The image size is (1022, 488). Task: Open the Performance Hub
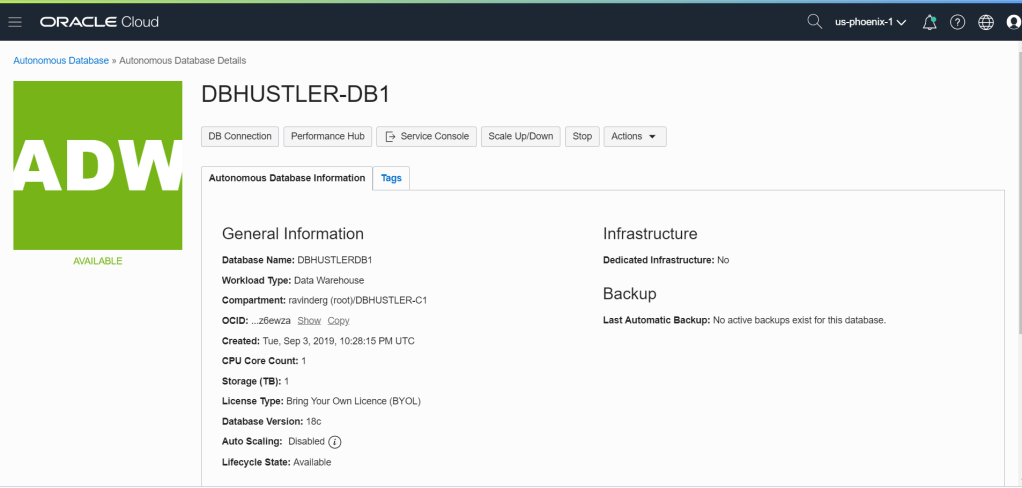click(328, 136)
